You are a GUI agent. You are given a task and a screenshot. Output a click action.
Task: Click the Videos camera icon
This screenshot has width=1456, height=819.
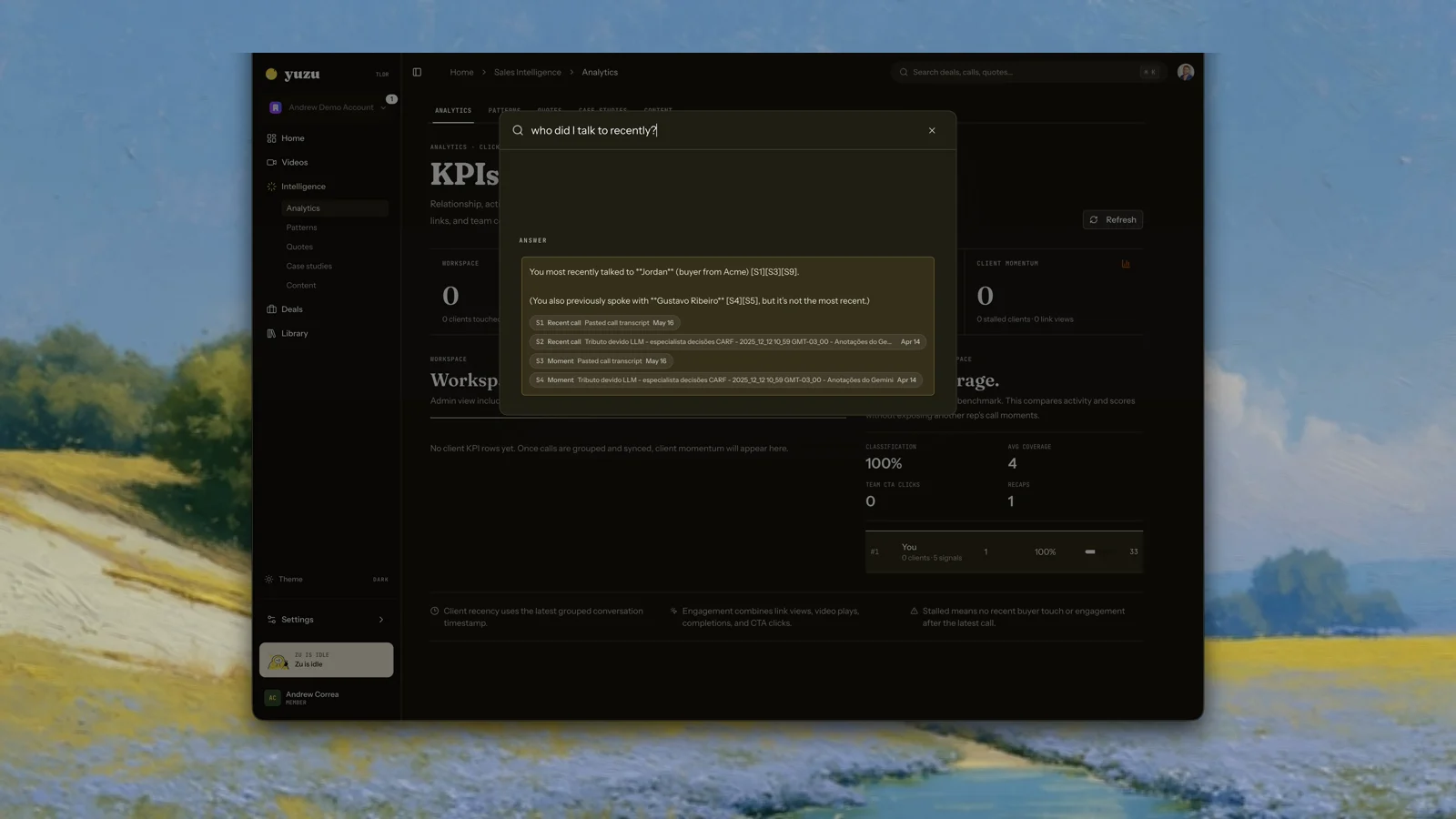(x=271, y=162)
